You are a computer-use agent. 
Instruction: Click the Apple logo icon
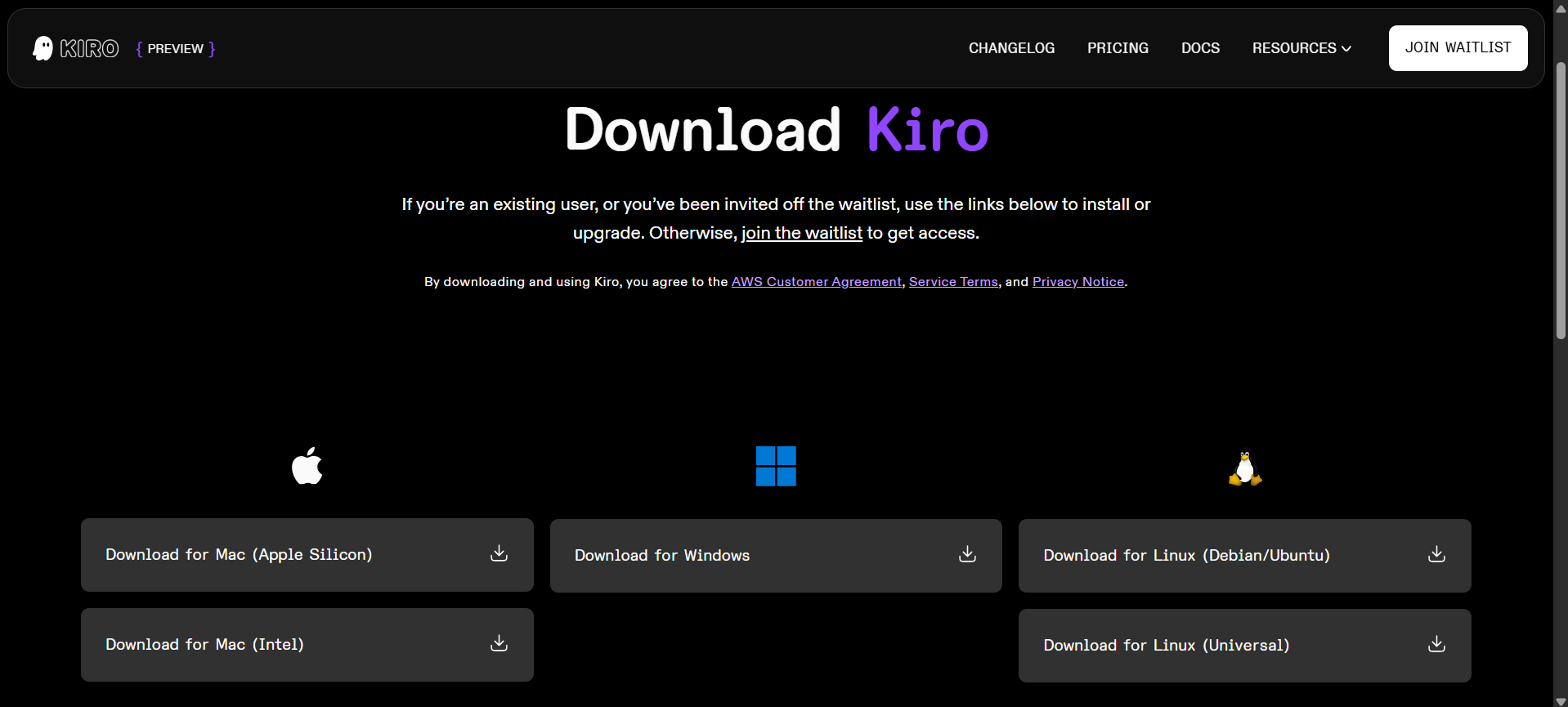point(307,466)
